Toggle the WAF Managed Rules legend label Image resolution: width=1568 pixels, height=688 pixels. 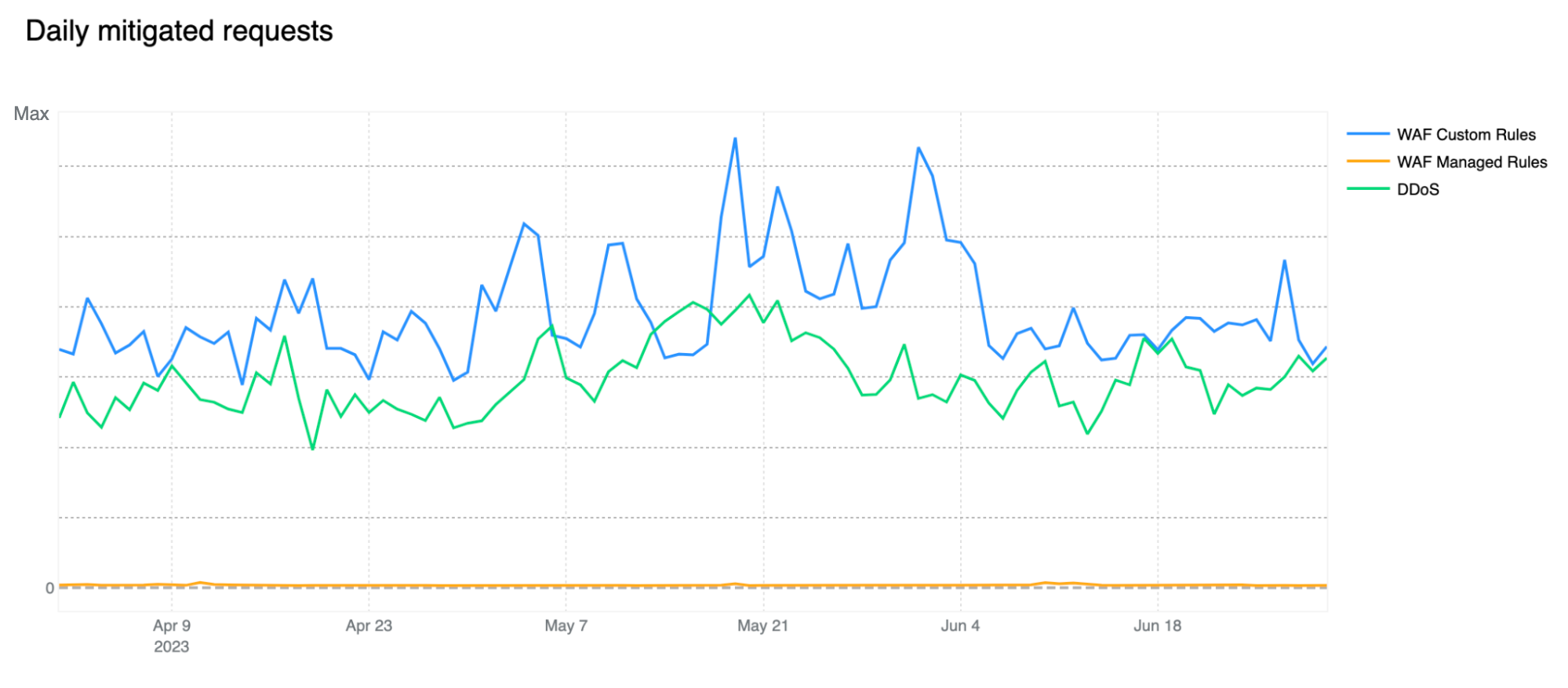[x=1471, y=162]
